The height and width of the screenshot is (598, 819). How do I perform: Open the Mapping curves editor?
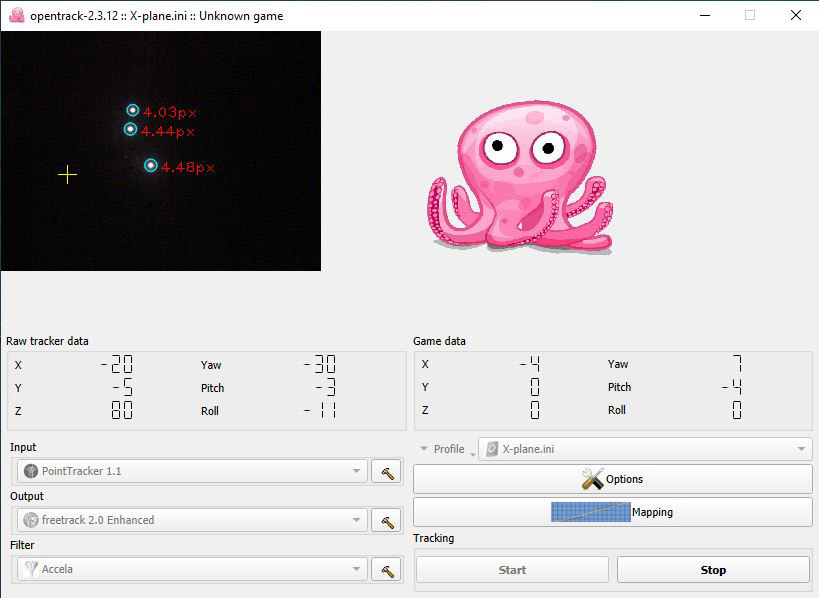point(612,512)
